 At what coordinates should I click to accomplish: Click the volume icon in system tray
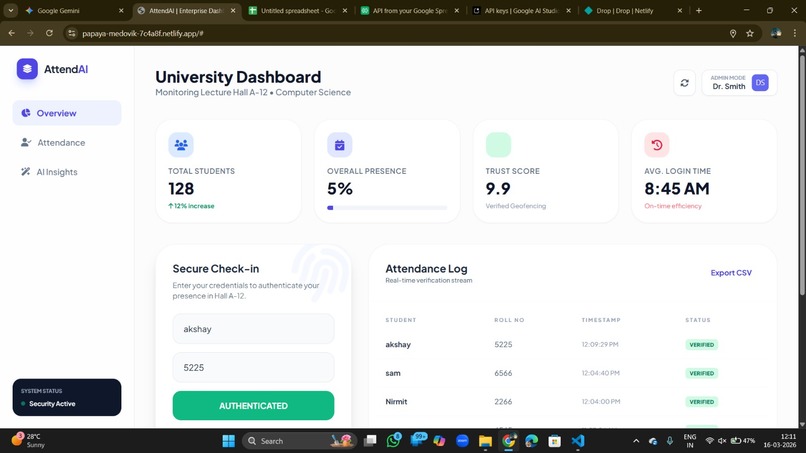coord(722,441)
